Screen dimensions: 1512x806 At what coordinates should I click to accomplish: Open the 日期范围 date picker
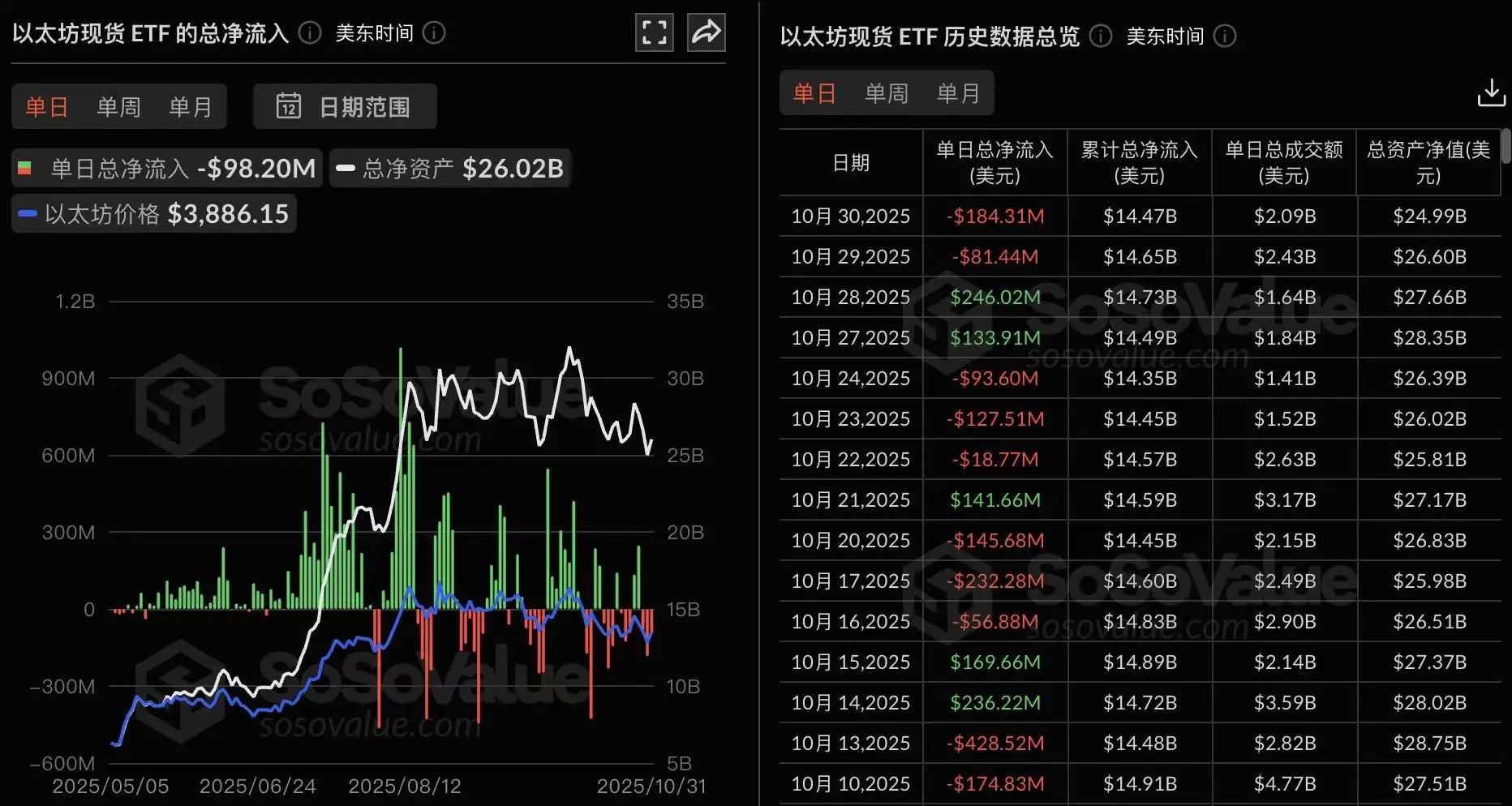(x=345, y=106)
